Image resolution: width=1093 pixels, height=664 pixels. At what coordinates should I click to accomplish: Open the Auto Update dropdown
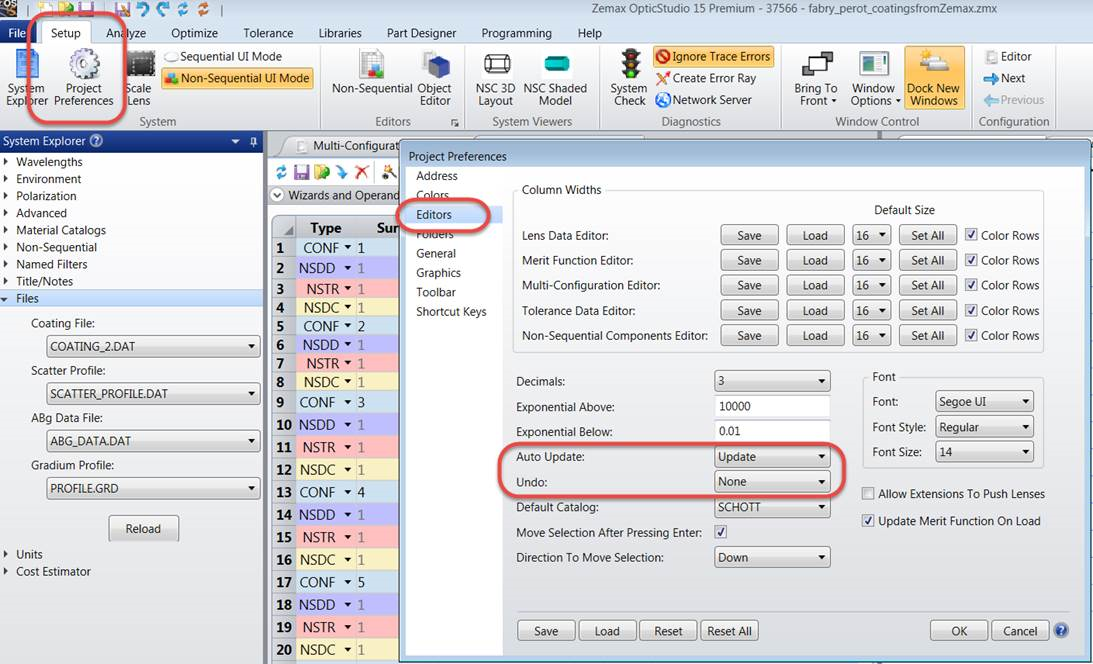pyautogui.click(x=772, y=457)
